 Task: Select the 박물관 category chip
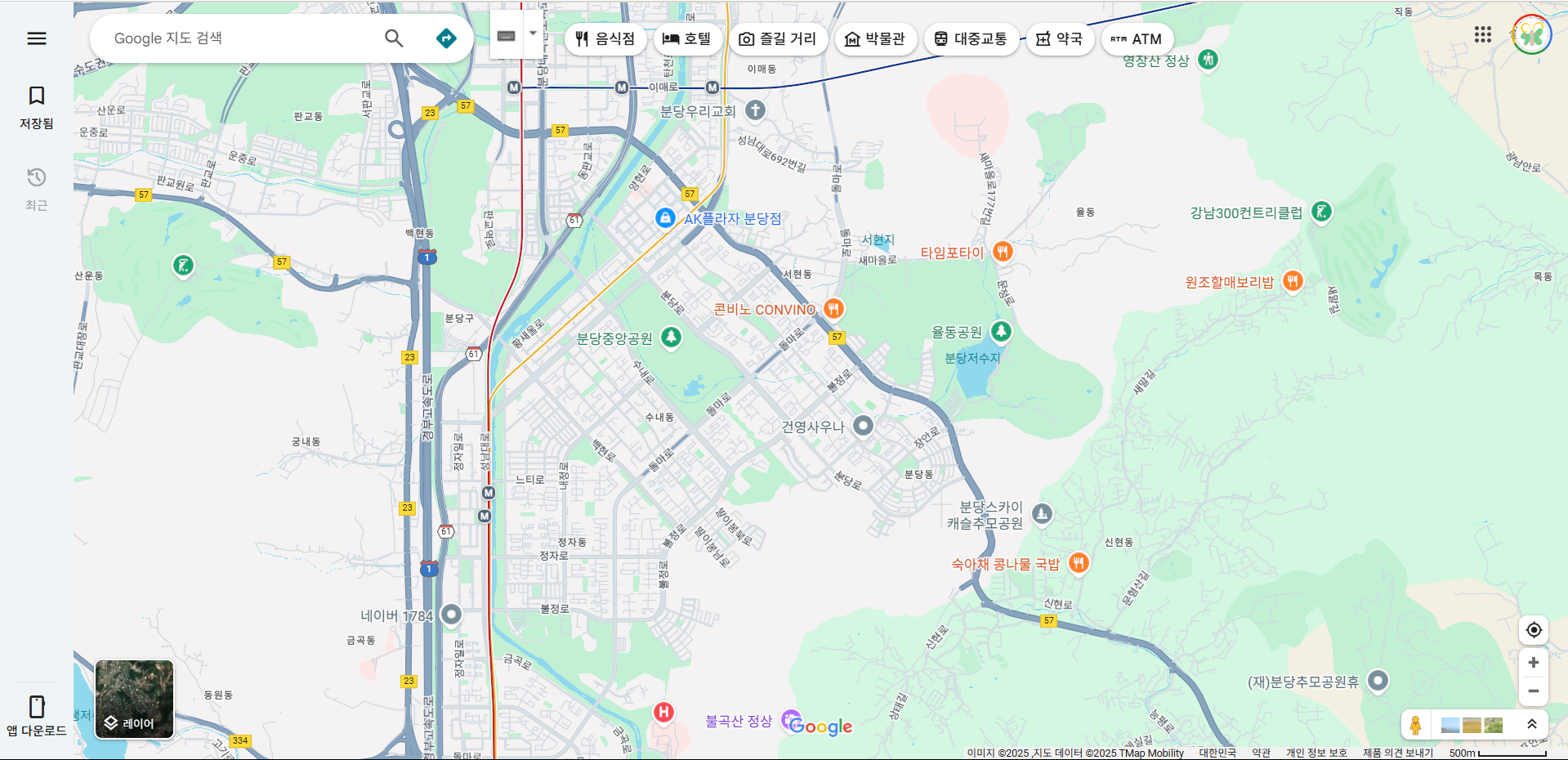[875, 39]
